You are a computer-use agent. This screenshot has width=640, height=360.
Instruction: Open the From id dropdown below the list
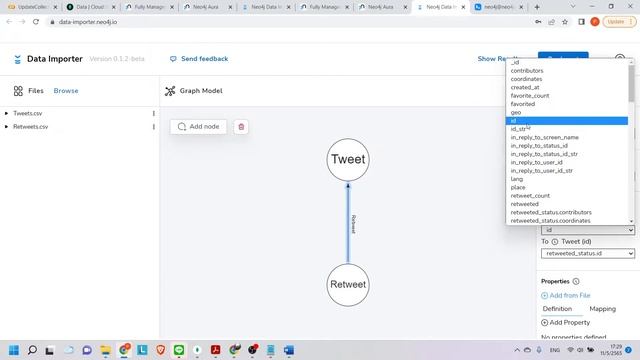[588, 230]
